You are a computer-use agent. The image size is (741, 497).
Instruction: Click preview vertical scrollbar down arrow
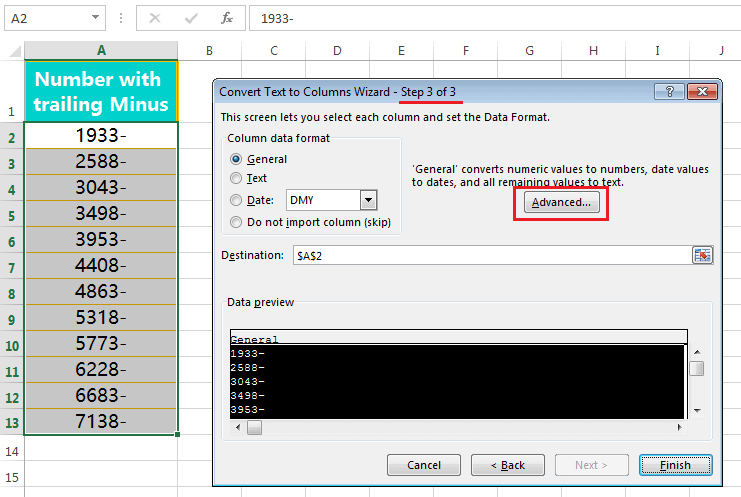click(x=697, y=411)
